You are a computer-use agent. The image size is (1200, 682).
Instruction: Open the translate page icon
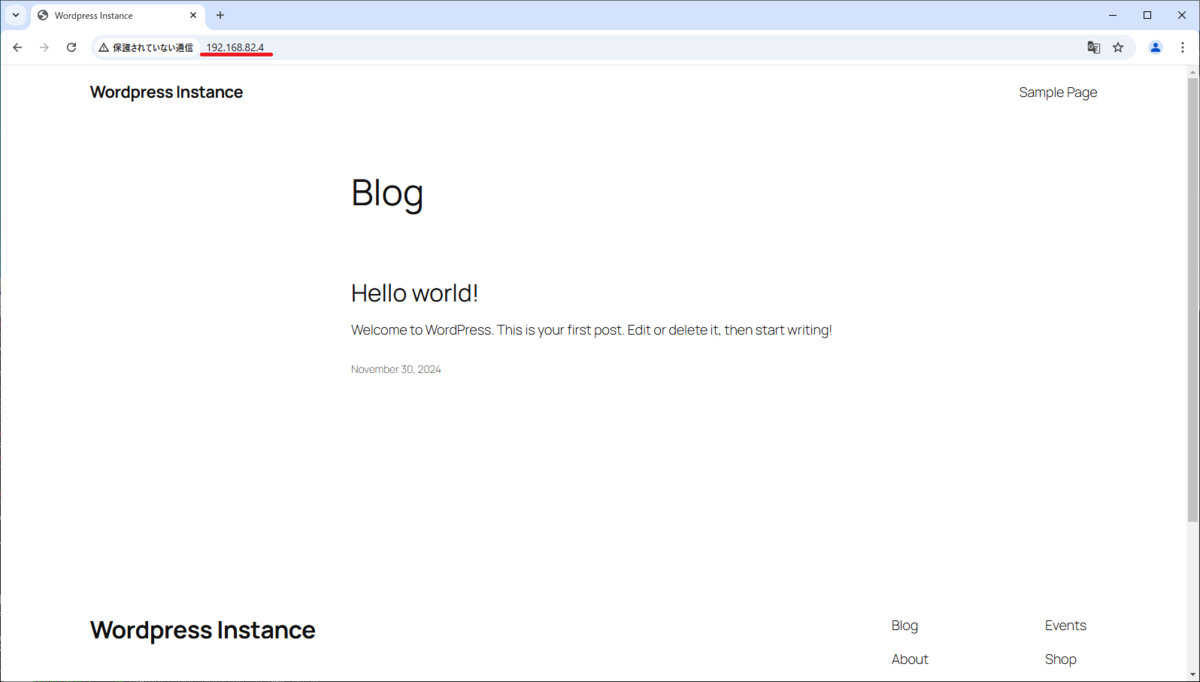[1094, 47]
